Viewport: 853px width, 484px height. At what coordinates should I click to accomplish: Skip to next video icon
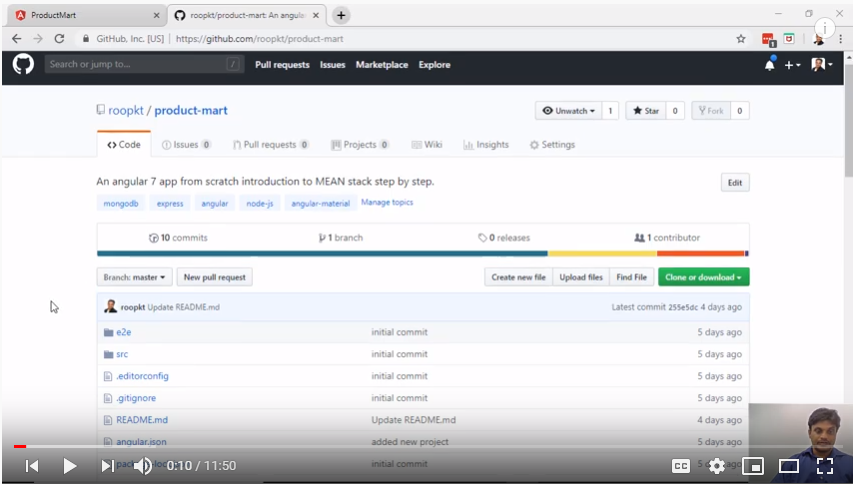(x=106, y=466)
